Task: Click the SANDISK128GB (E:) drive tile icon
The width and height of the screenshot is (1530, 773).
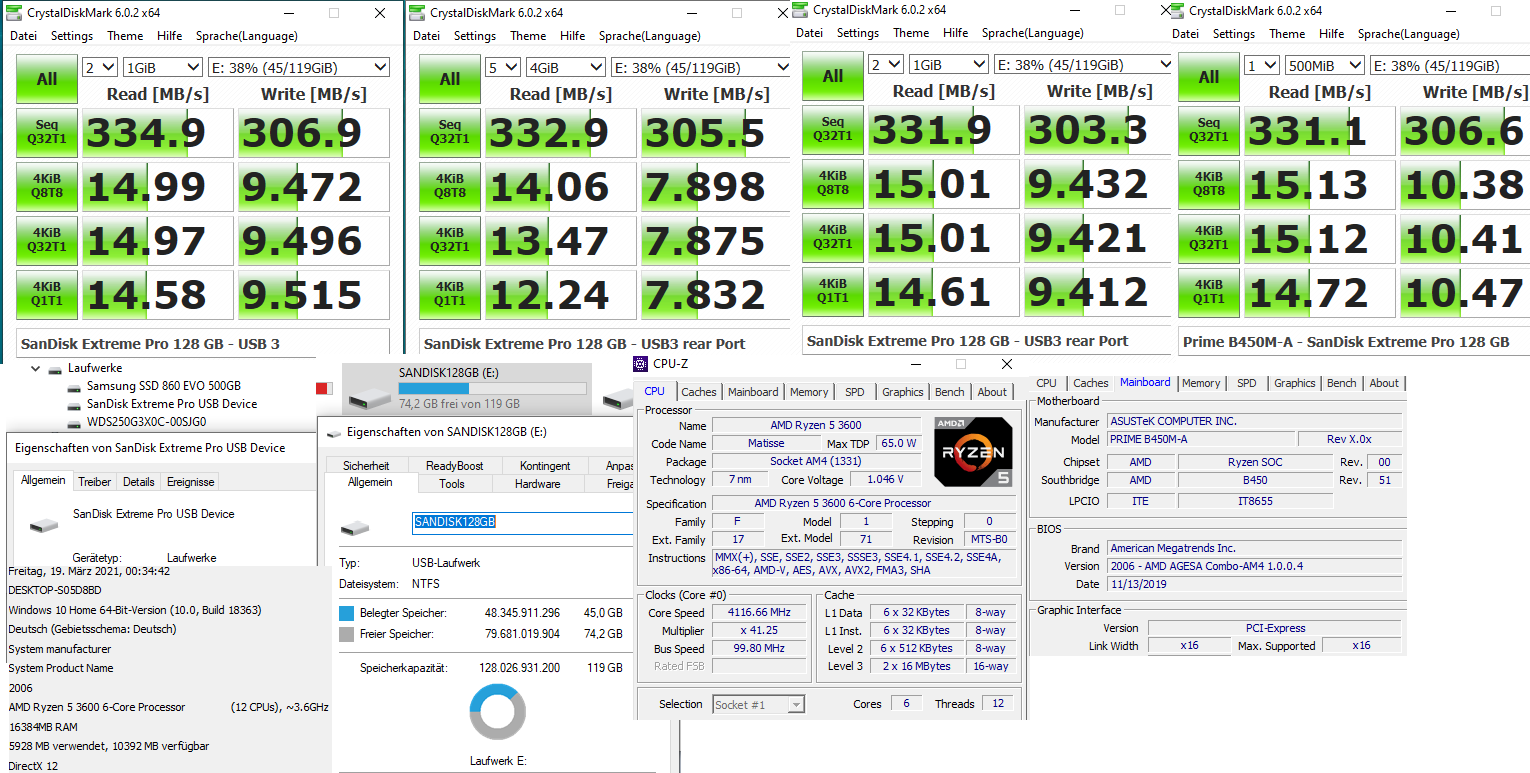Action: tap(367, 397)
